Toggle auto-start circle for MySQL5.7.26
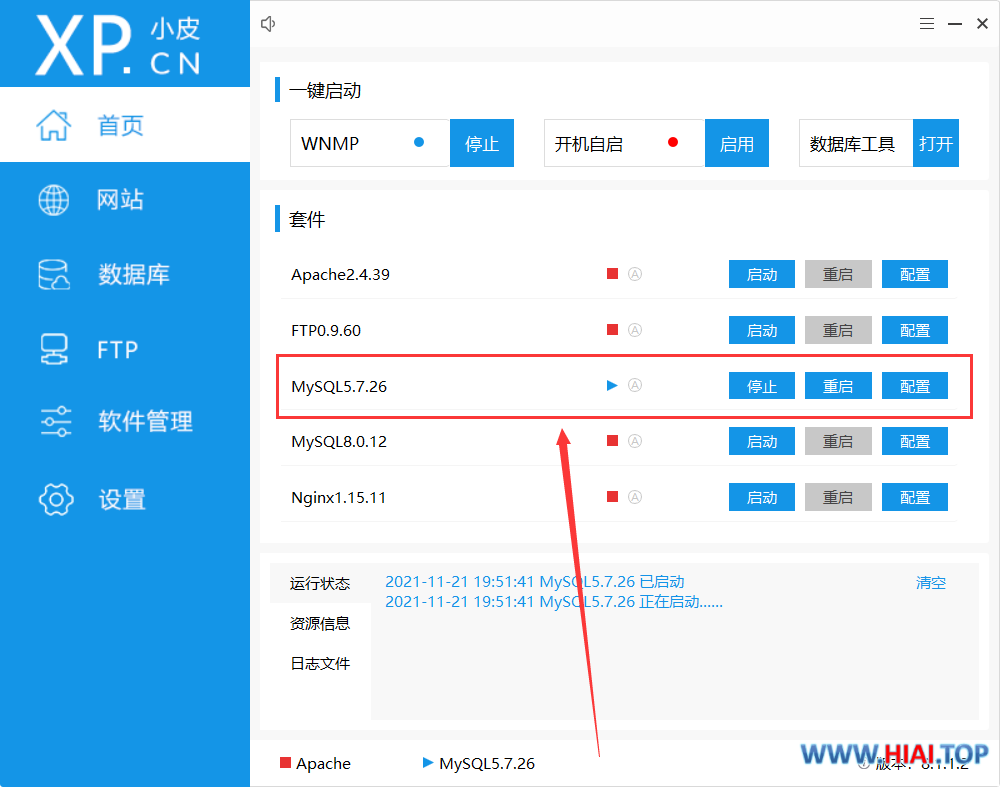Image resolution: width=1000 pixels, height=787 pixels. pyautogui.click(x=635, y=385)
